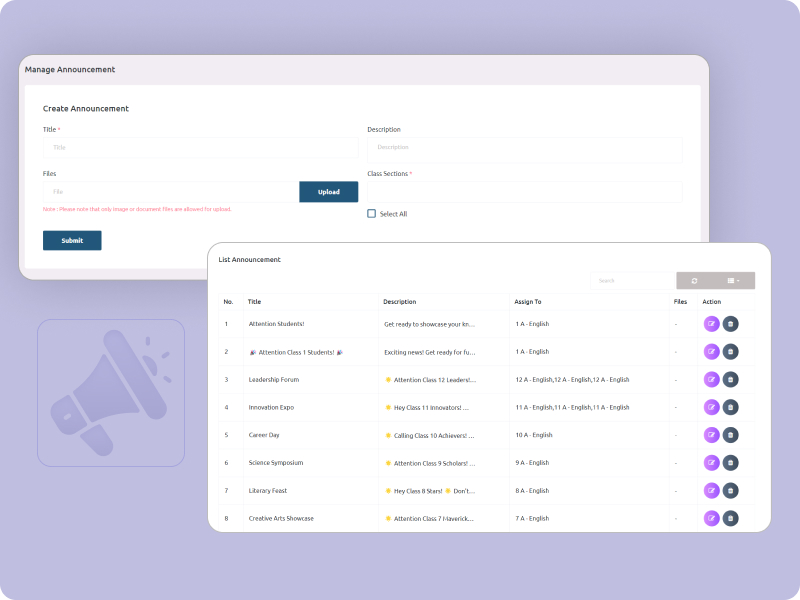Edit the Innovation Expo announcement
Screen dimensions: 800x600
[x=711, y=407]
